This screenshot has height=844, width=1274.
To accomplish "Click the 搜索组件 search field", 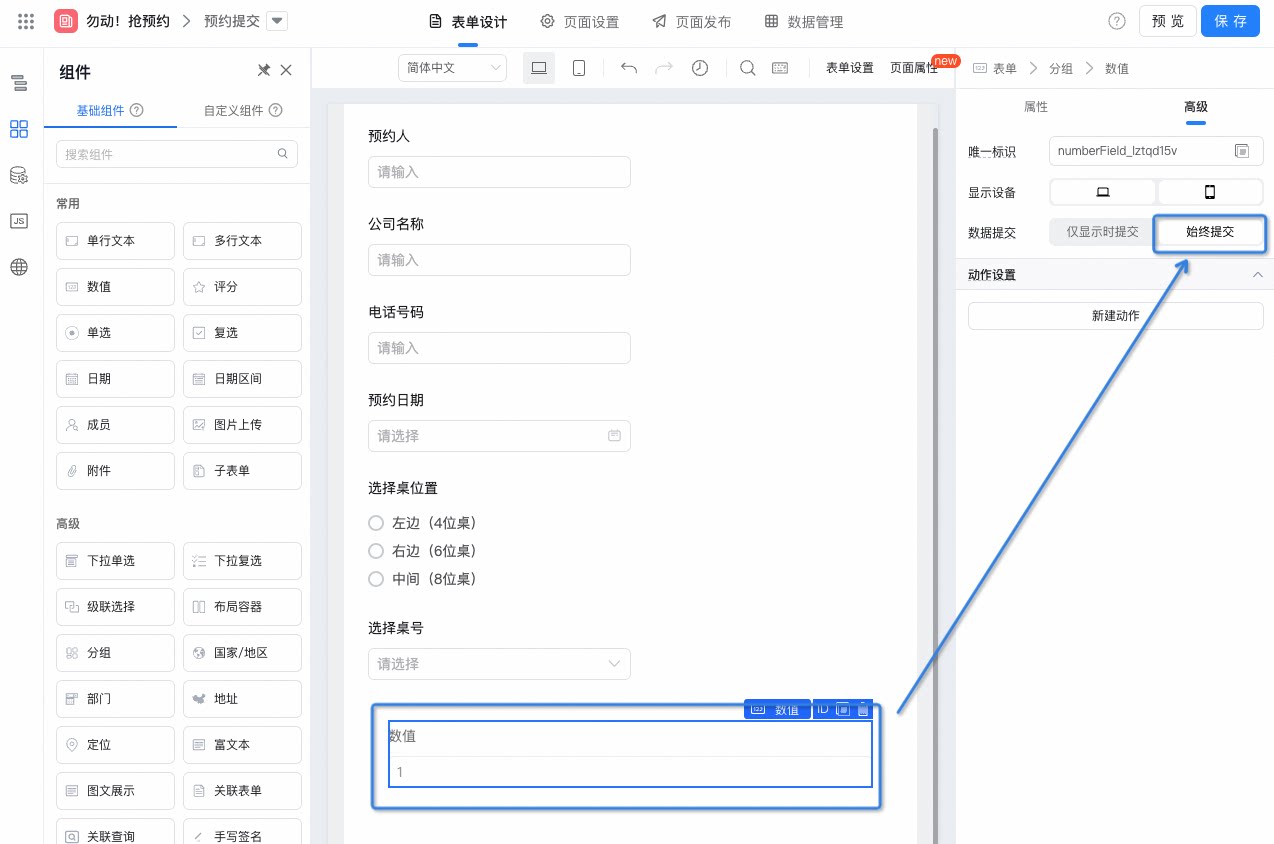I will click(177, 154).
